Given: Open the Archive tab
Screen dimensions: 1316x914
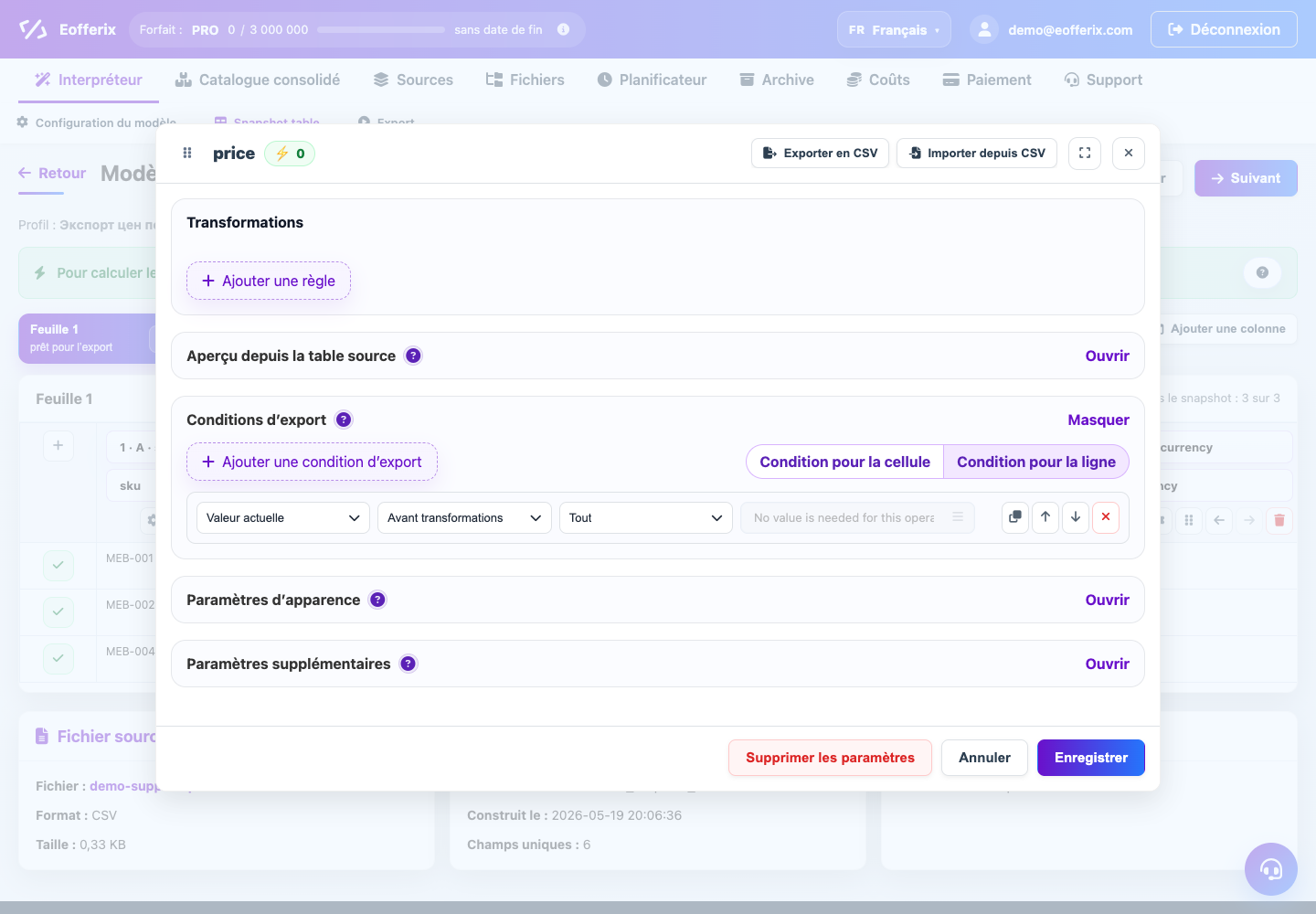Looking at the screenshot, I should (x=777, y=80).
